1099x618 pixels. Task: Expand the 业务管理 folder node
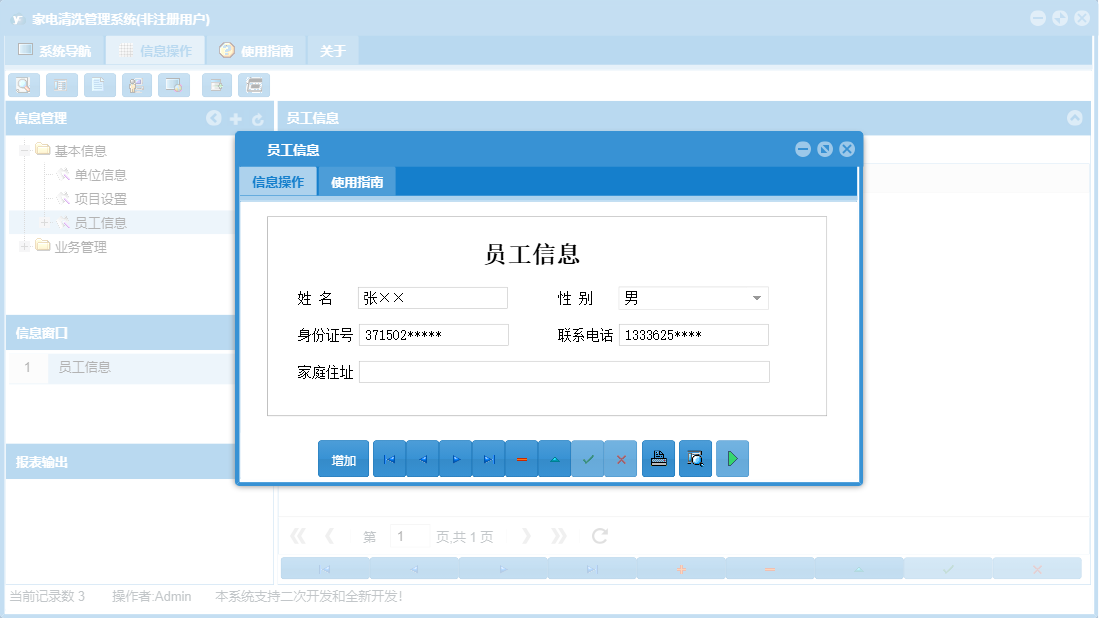coord(22,247)
